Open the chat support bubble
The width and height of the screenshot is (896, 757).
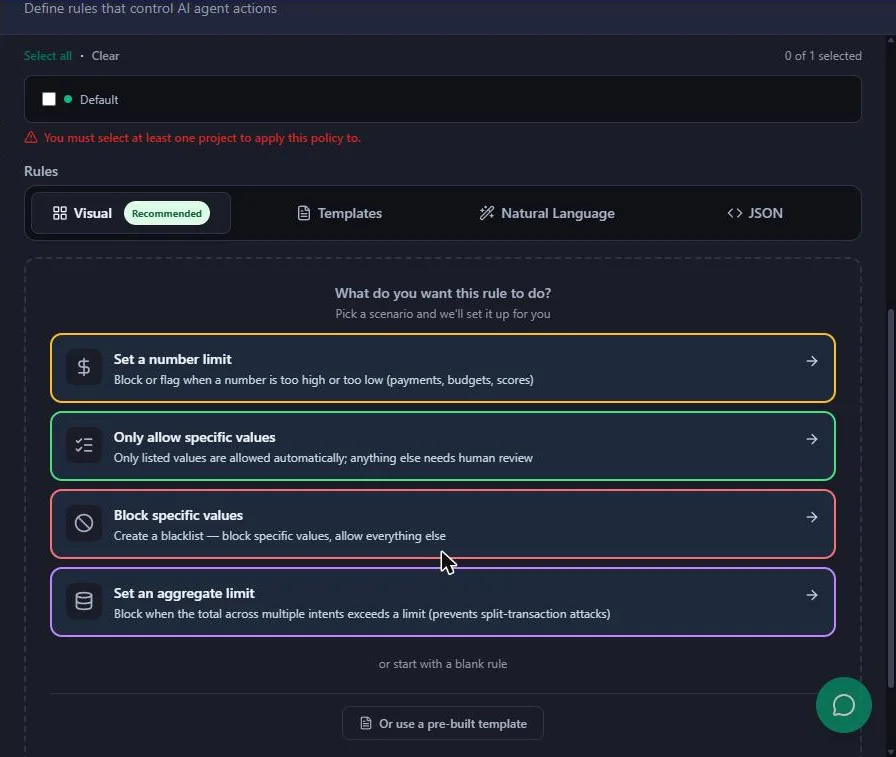click(x=843, y=705)
